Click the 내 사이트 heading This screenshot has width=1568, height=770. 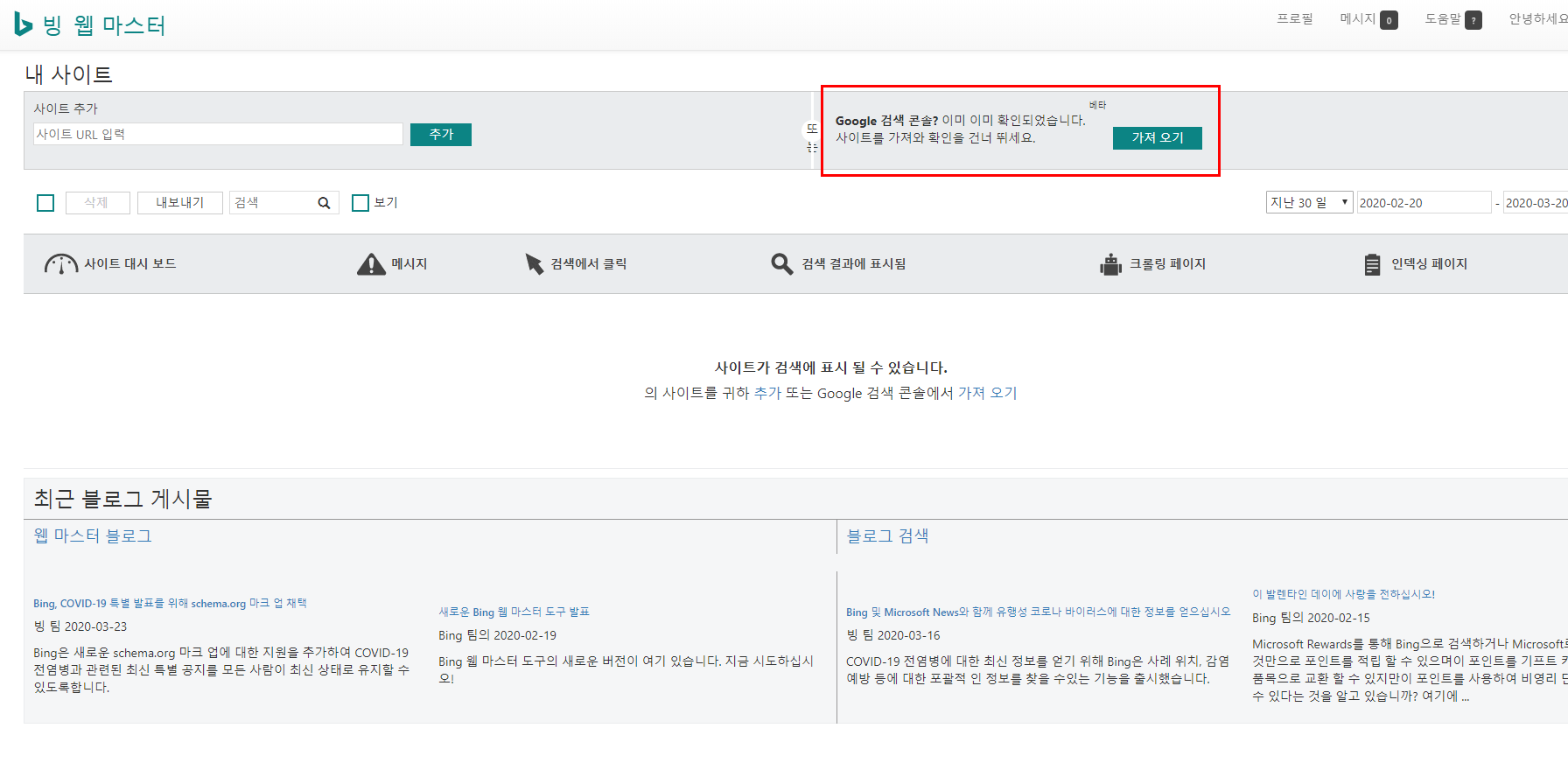(x=69, y=74)
